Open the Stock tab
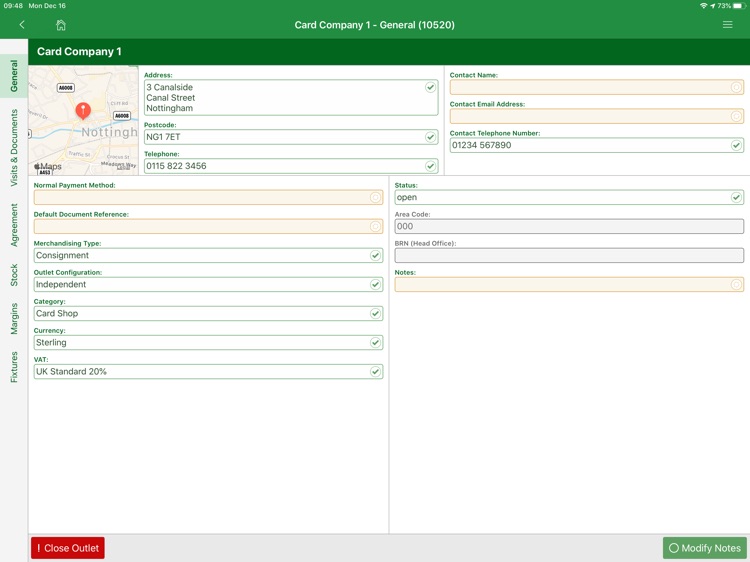 14,275
